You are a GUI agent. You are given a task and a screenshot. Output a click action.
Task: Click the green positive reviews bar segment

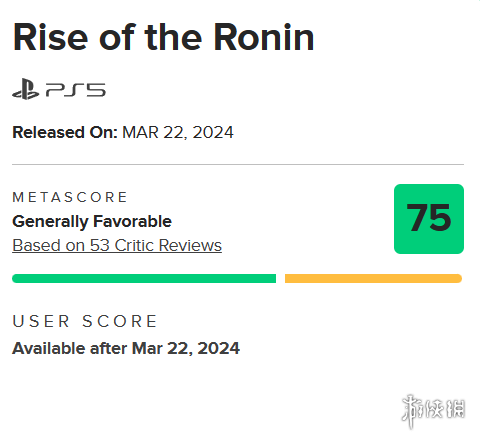coord(144,278)
